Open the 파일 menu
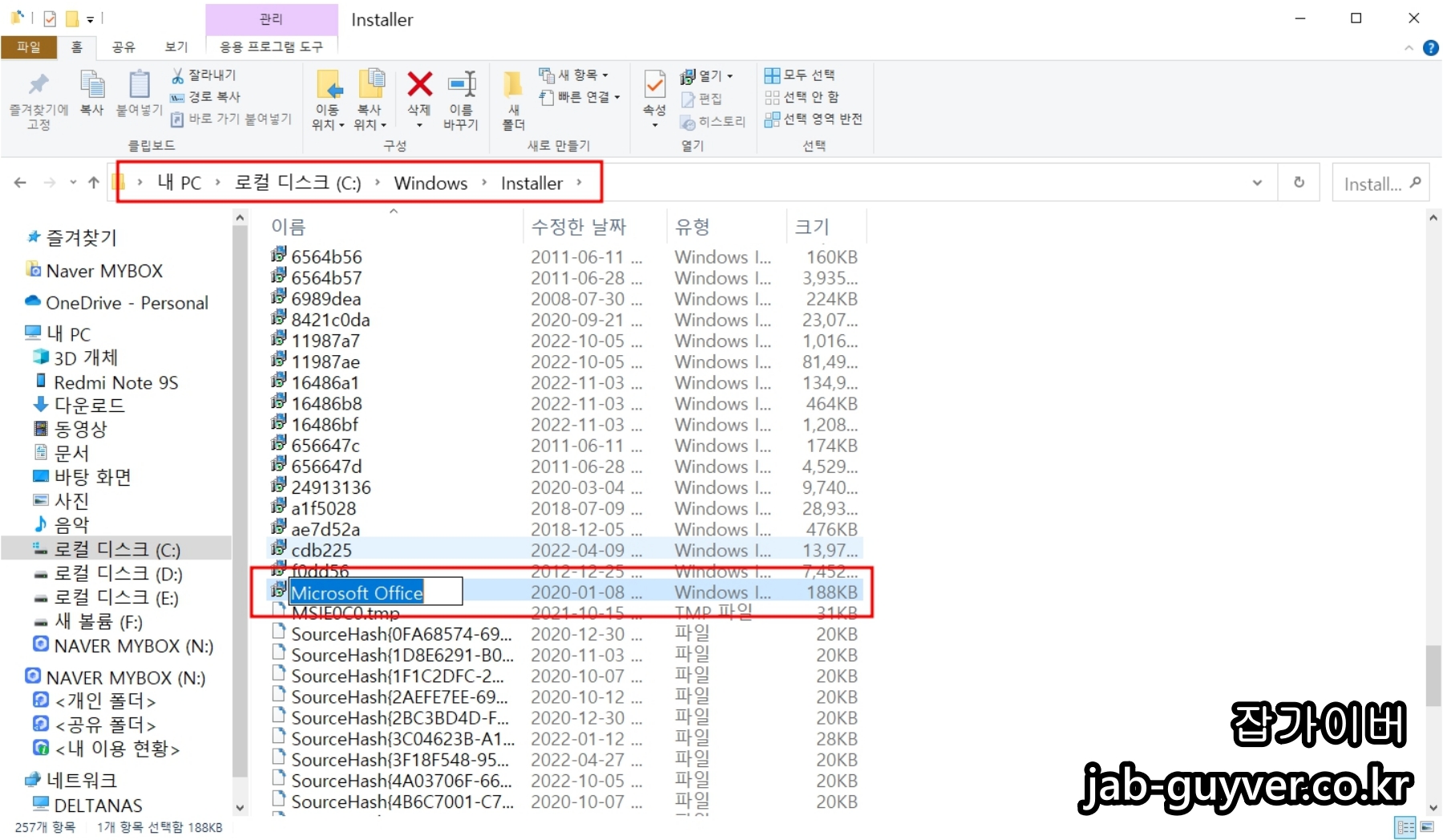The width and height of the screenshot is (1443, 840). coord(29,47)
